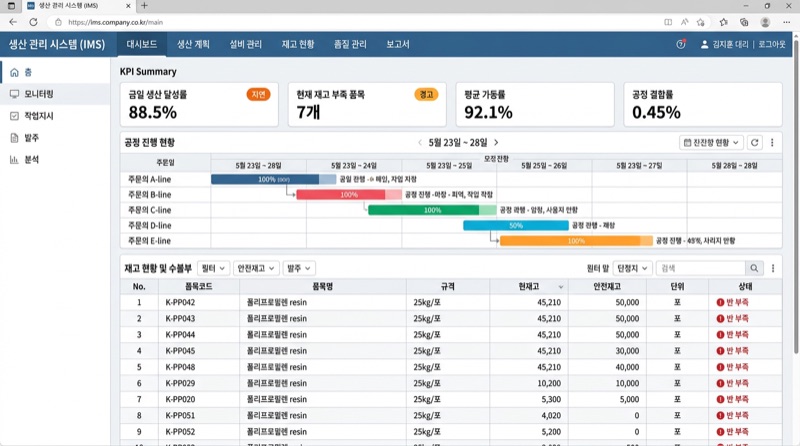The height and width of the screenshot is (446, 800).
Task: Go to next date range with right chevron
Action: (496, 142)
